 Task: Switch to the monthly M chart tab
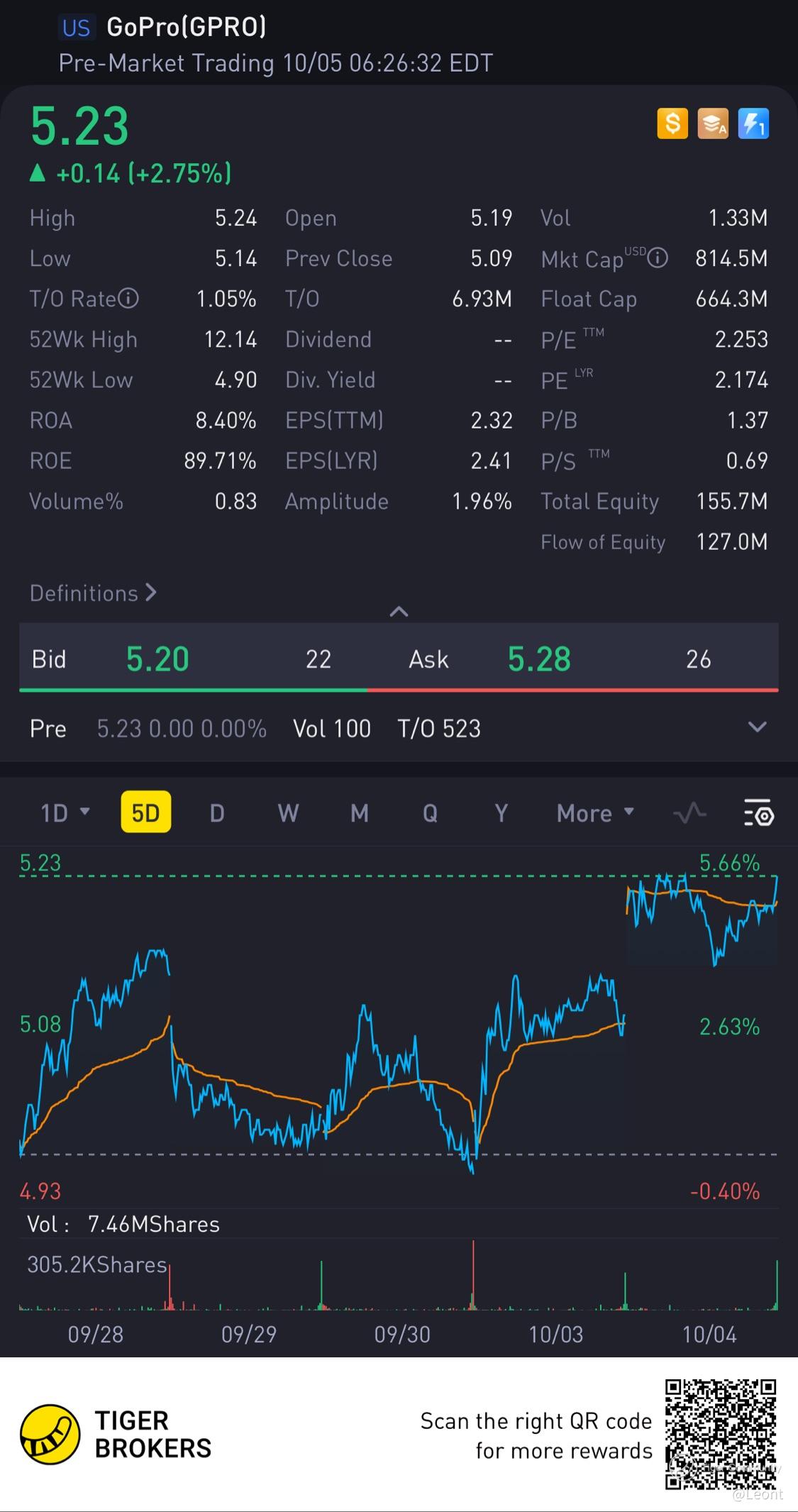point(359,813)
